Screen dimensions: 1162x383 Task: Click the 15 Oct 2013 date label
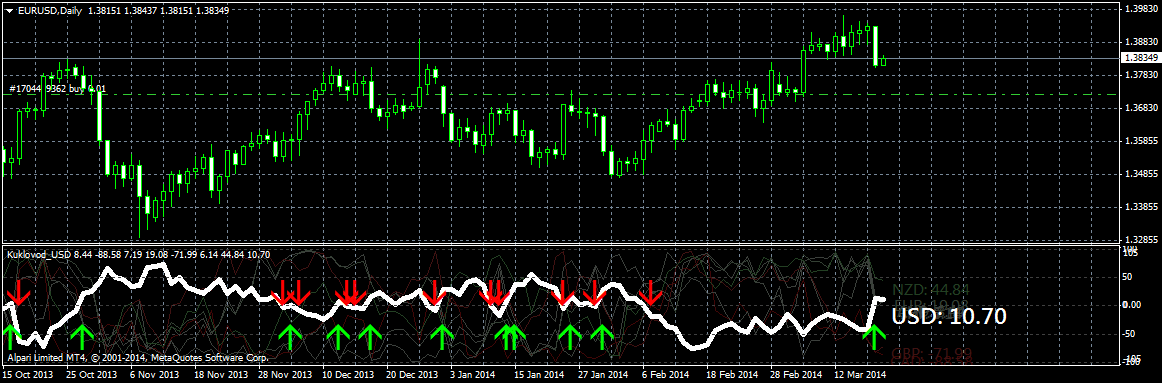click(x=27, y=375)
